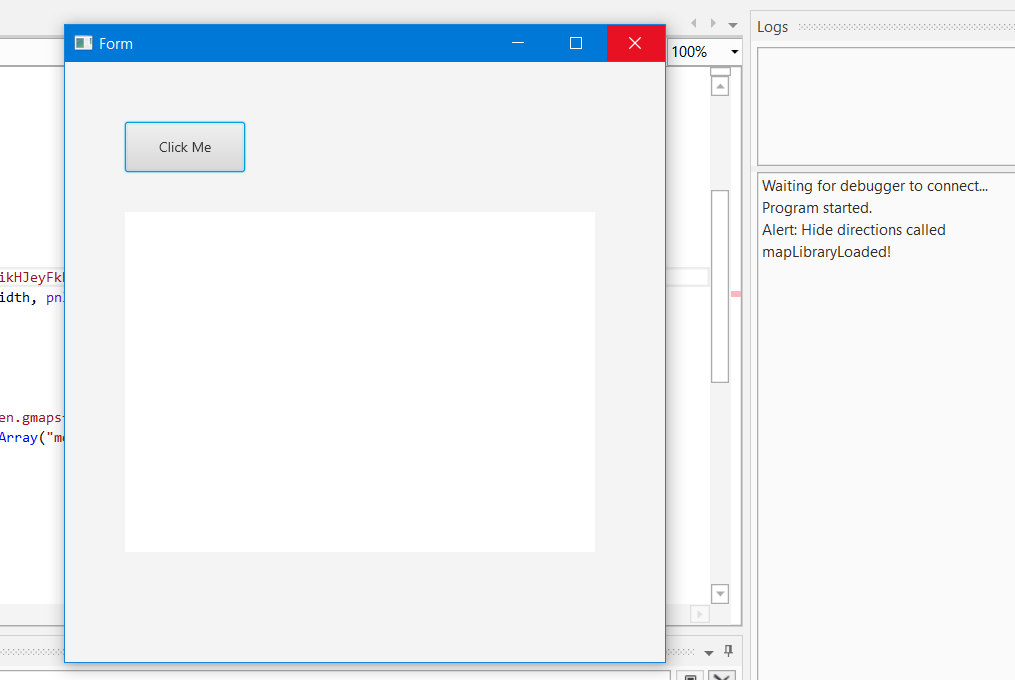The height and width of the screenshot is (680, 1015).
Task: Click the split-view handle above scrollbar
Action: (720, 71)
